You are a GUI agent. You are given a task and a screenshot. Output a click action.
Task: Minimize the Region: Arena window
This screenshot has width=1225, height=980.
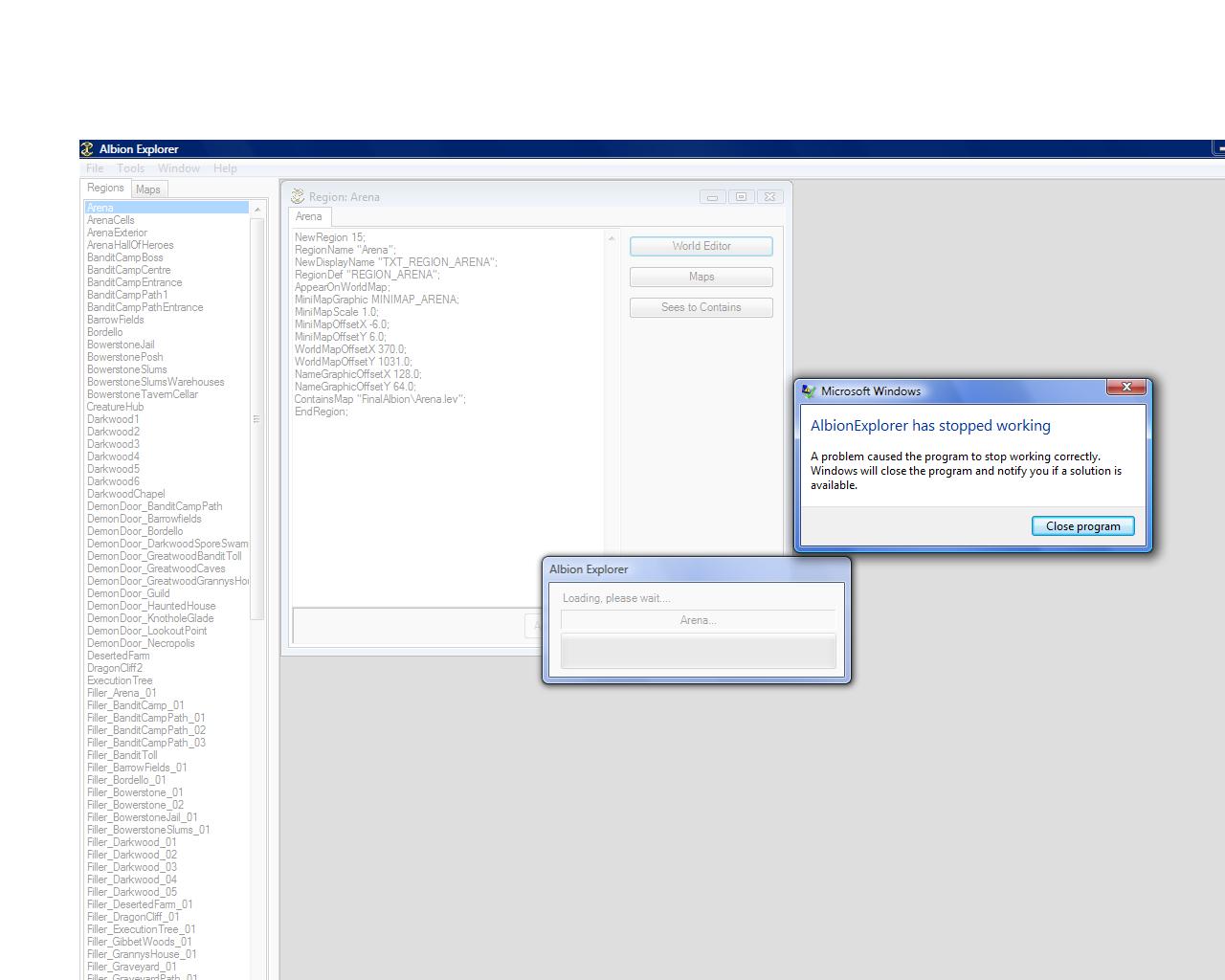tap(712, 197)
